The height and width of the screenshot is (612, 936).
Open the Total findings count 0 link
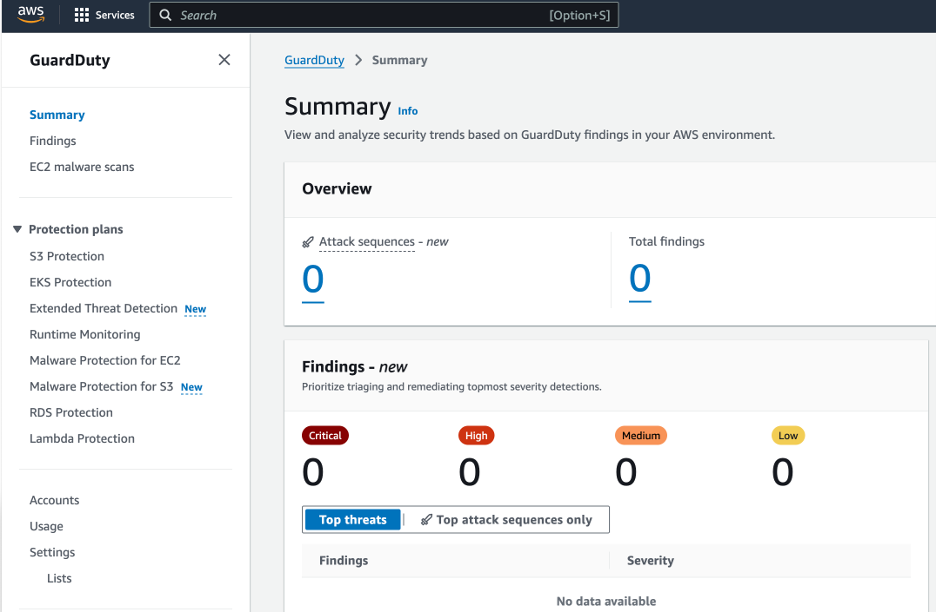click(640, 279)
